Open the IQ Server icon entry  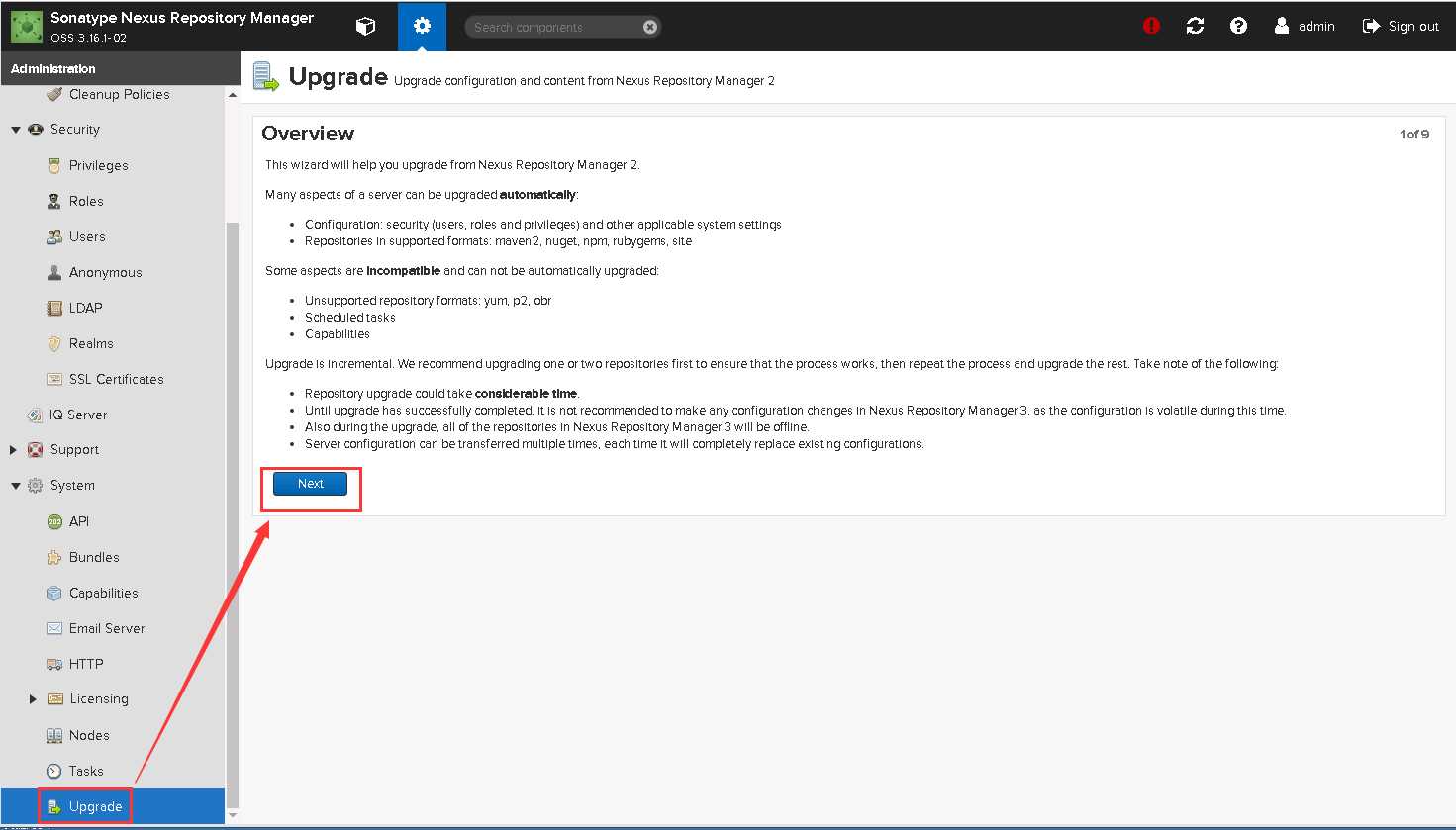click(36, 415)
